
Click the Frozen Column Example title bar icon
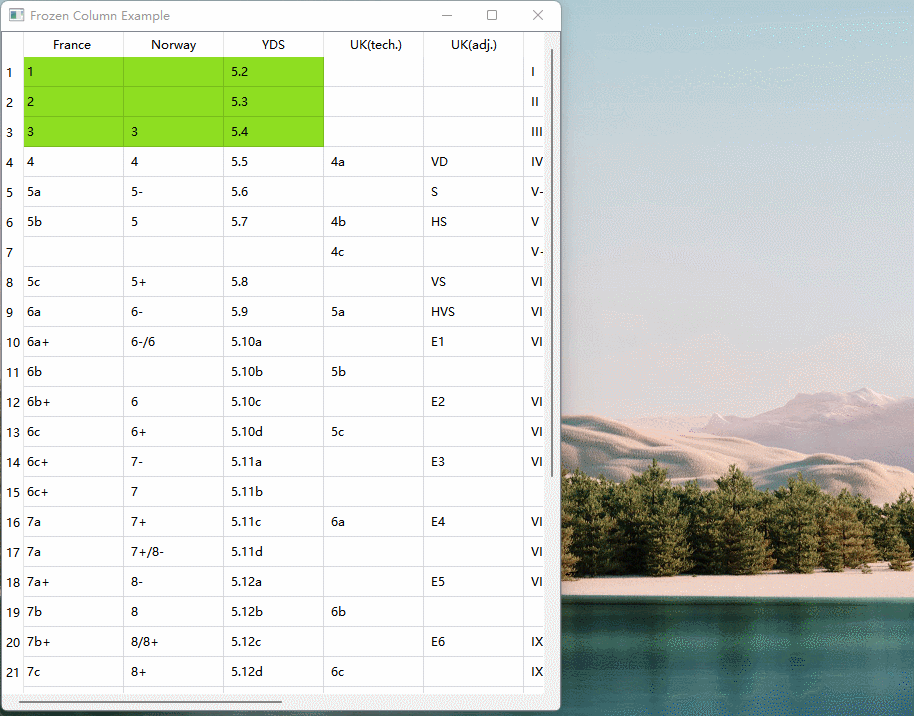pos(16,15)
